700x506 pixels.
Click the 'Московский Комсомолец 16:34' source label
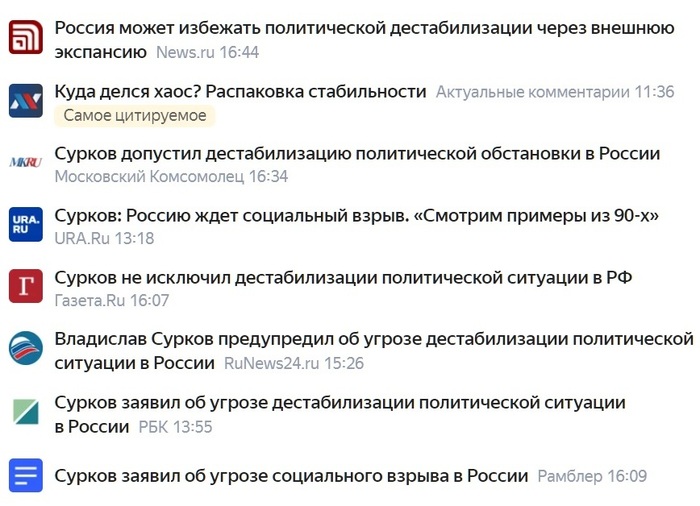point(171,177)
